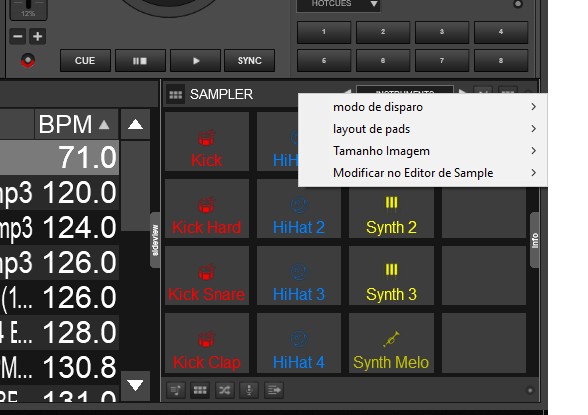The width and height of the screenshot is (588, 415).
Task: Toggle the Info side panel tab
Action: (x=535, y=240)
